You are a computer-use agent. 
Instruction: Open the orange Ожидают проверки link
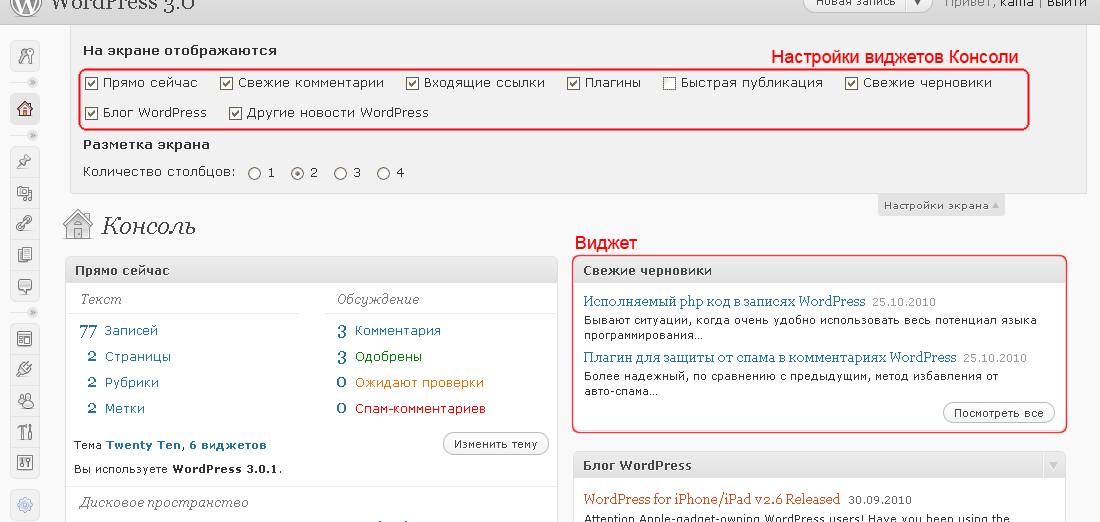pyautogui.click(x=420, y=382)
